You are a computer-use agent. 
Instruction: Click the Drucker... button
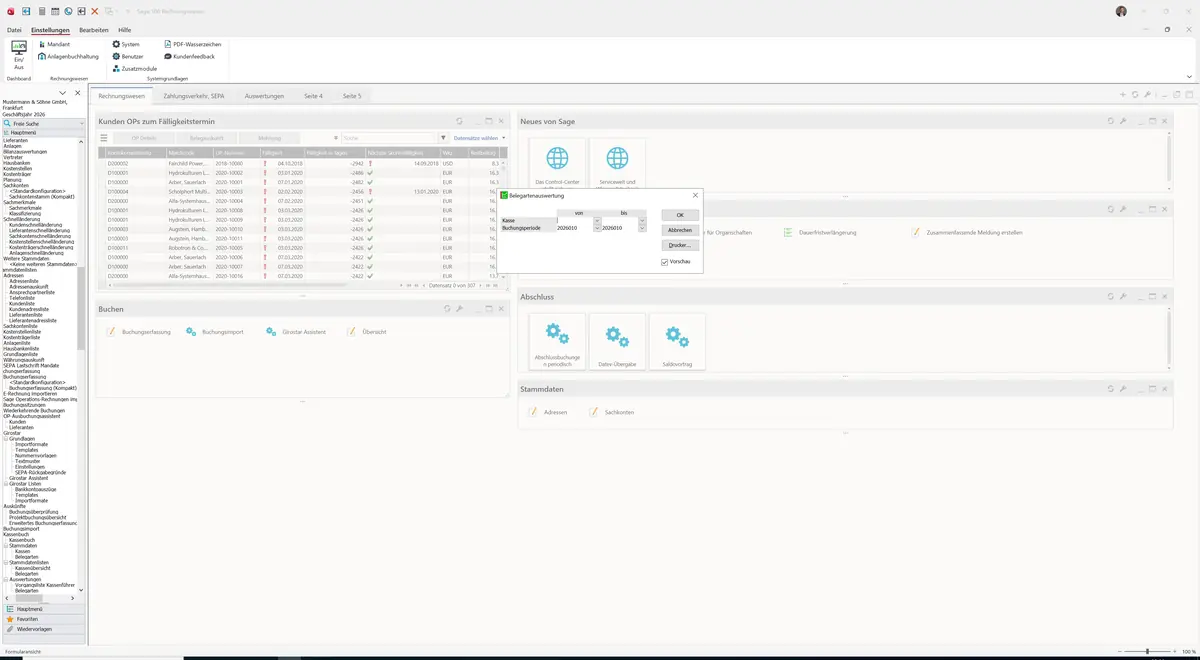point(680,245)
